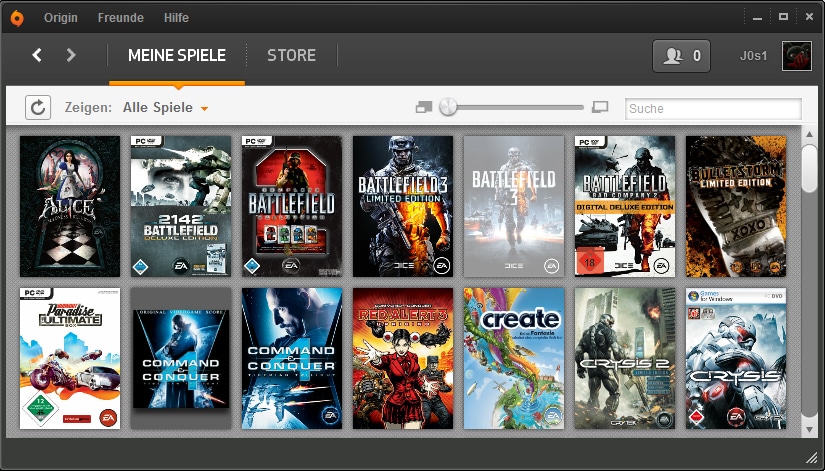Switch to the STORE tab
825x471 pixels.
[x=291, y=55]
